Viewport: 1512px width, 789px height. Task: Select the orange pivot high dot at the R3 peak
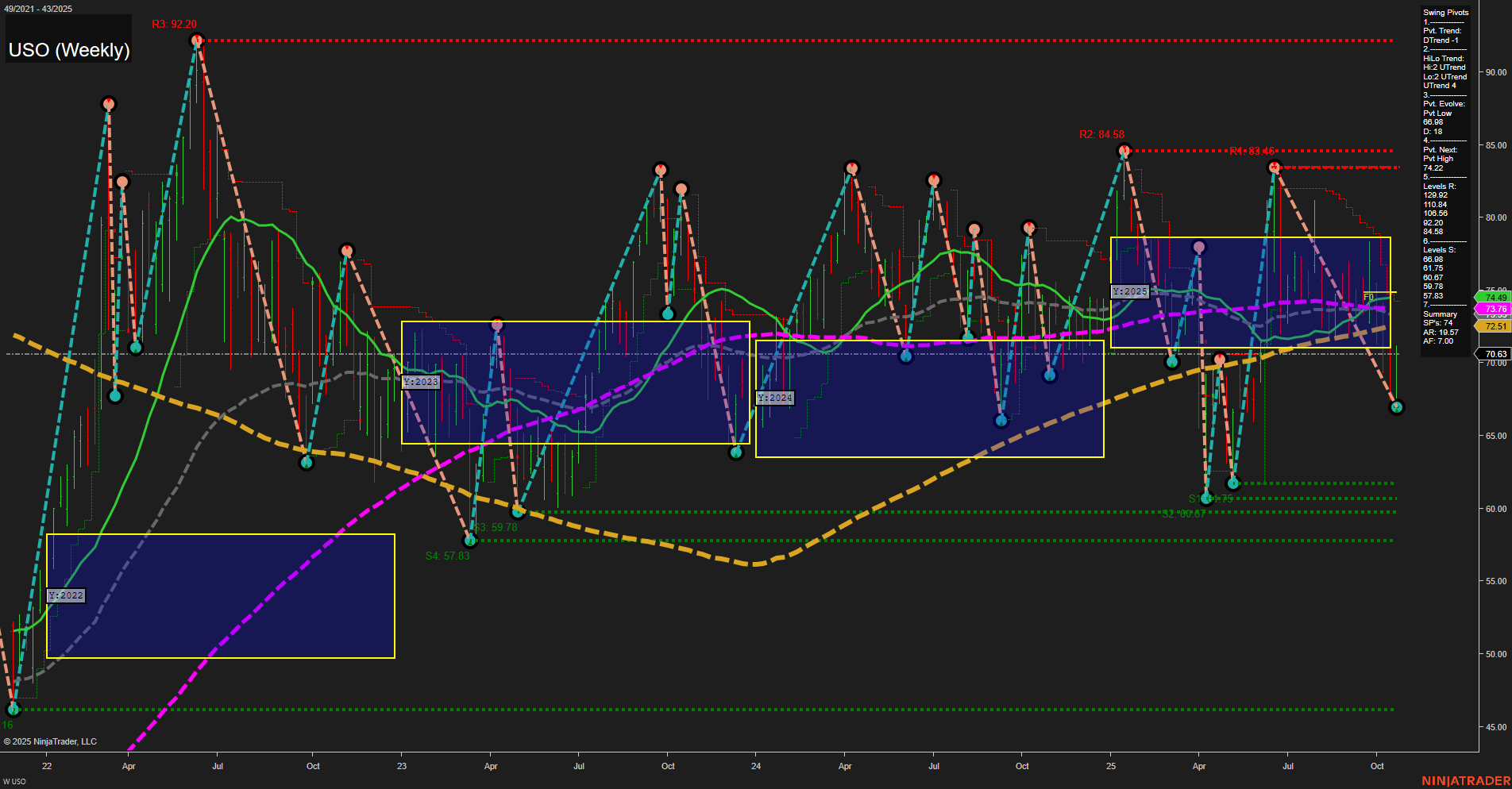point(197,38)
